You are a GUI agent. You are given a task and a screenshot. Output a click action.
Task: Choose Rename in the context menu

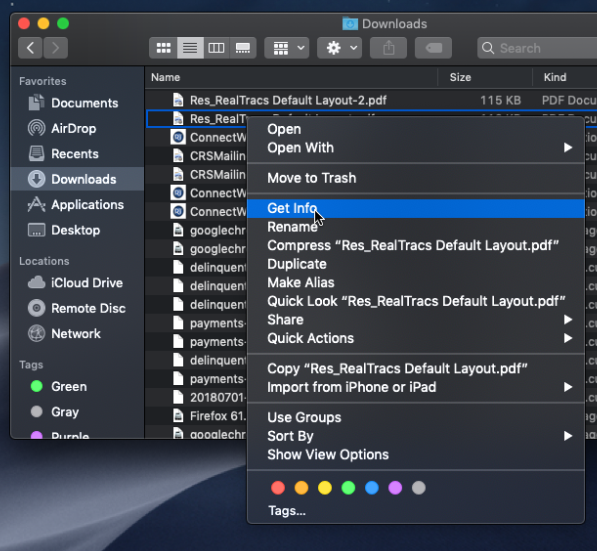tap(416, 227)
